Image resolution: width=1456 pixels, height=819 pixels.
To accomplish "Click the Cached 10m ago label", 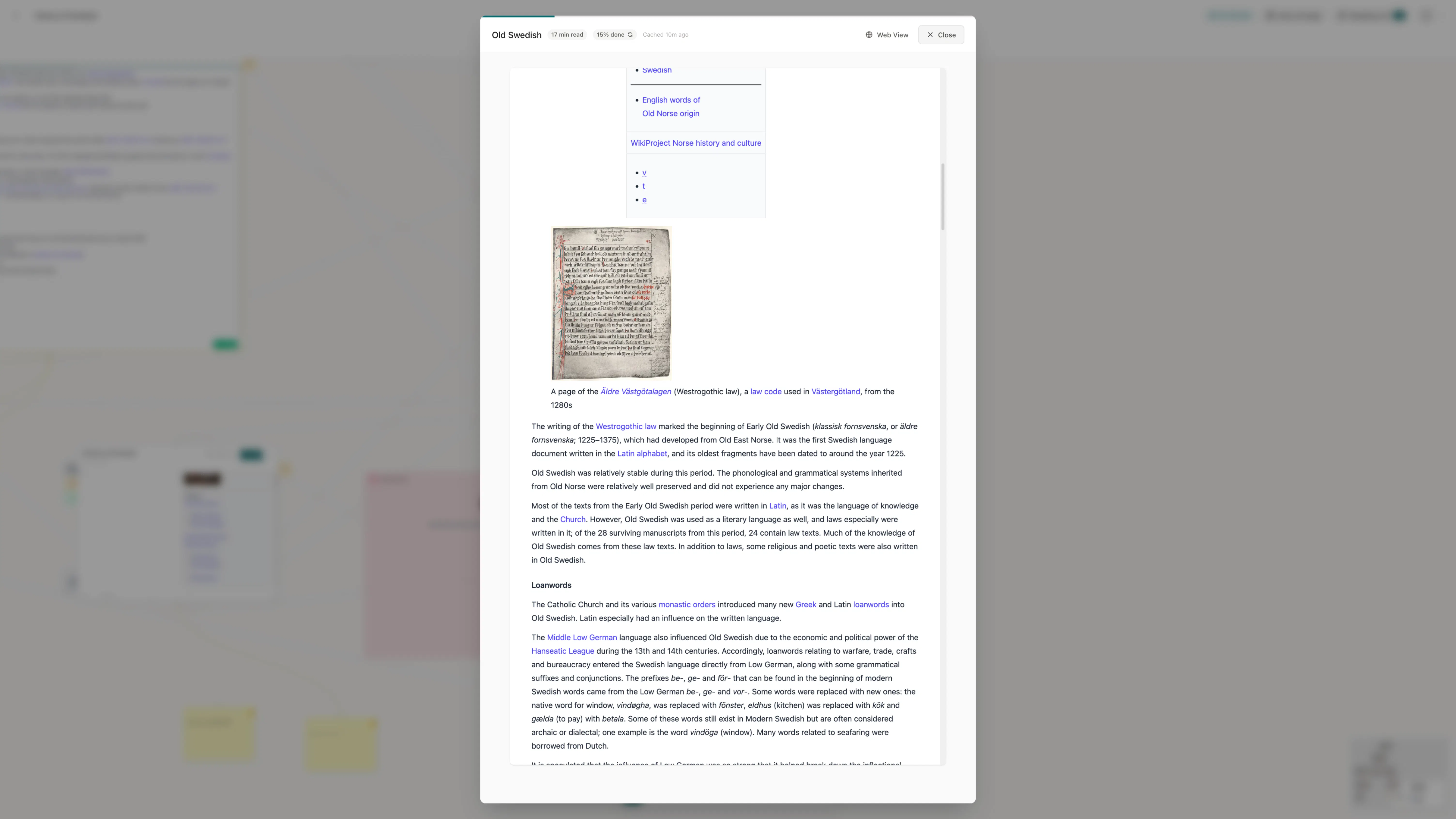I will [665, 35].
